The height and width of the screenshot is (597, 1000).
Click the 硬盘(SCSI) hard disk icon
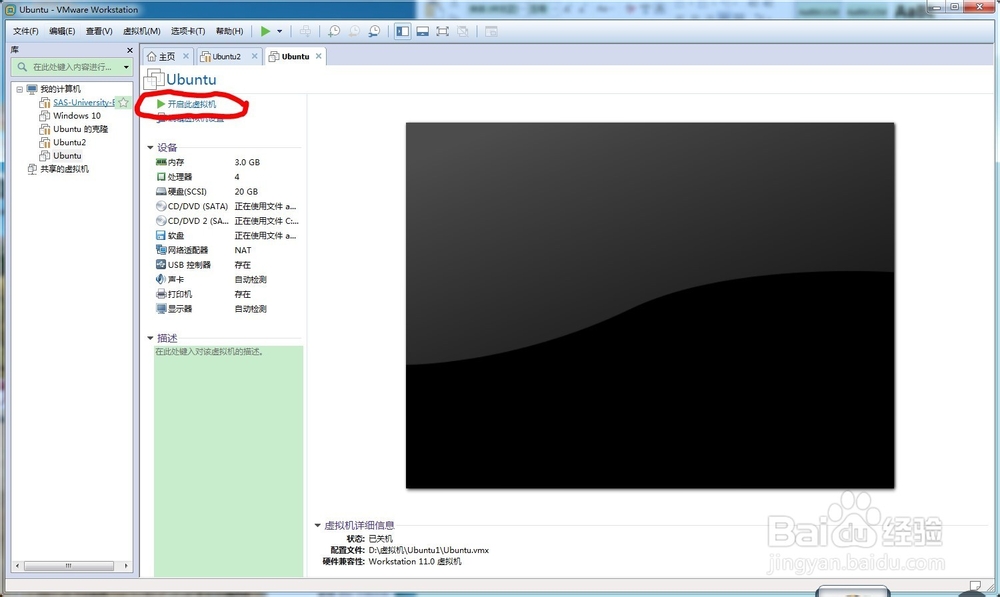[161, 191]
